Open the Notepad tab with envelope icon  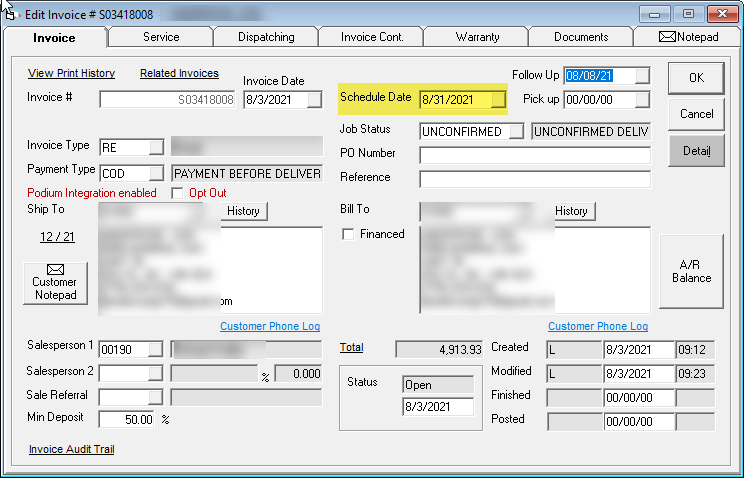click(x=688, y=37)
